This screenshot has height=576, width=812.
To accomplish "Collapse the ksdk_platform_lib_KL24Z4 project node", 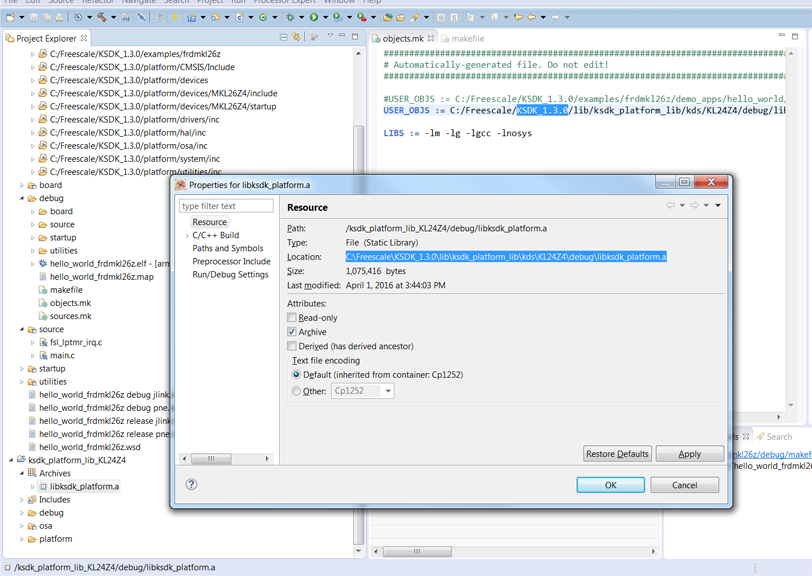I will pyautogui.click(x=11, y=460).
